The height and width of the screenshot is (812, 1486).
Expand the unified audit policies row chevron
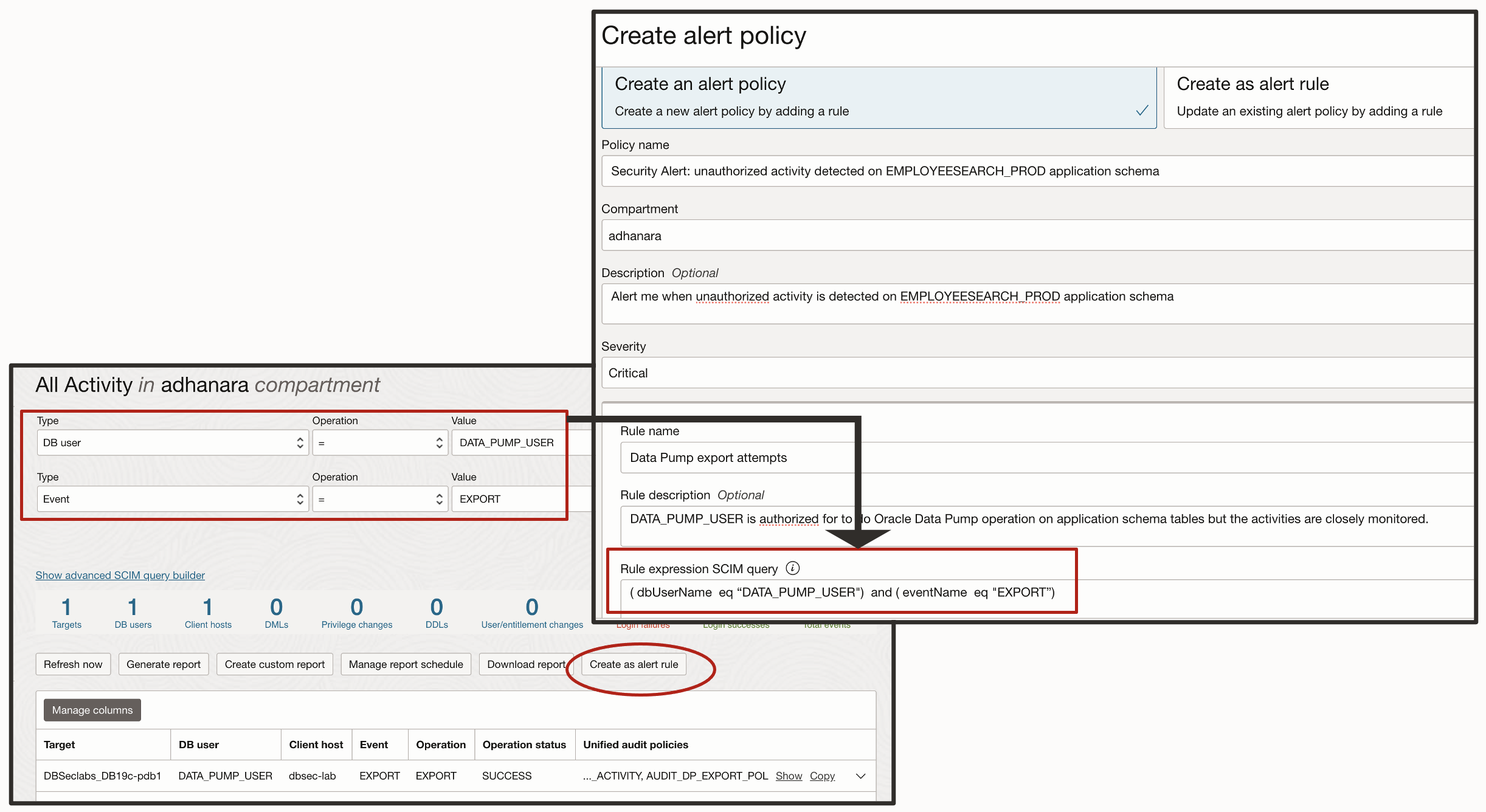pyautogui.click(x=860, y=776)
